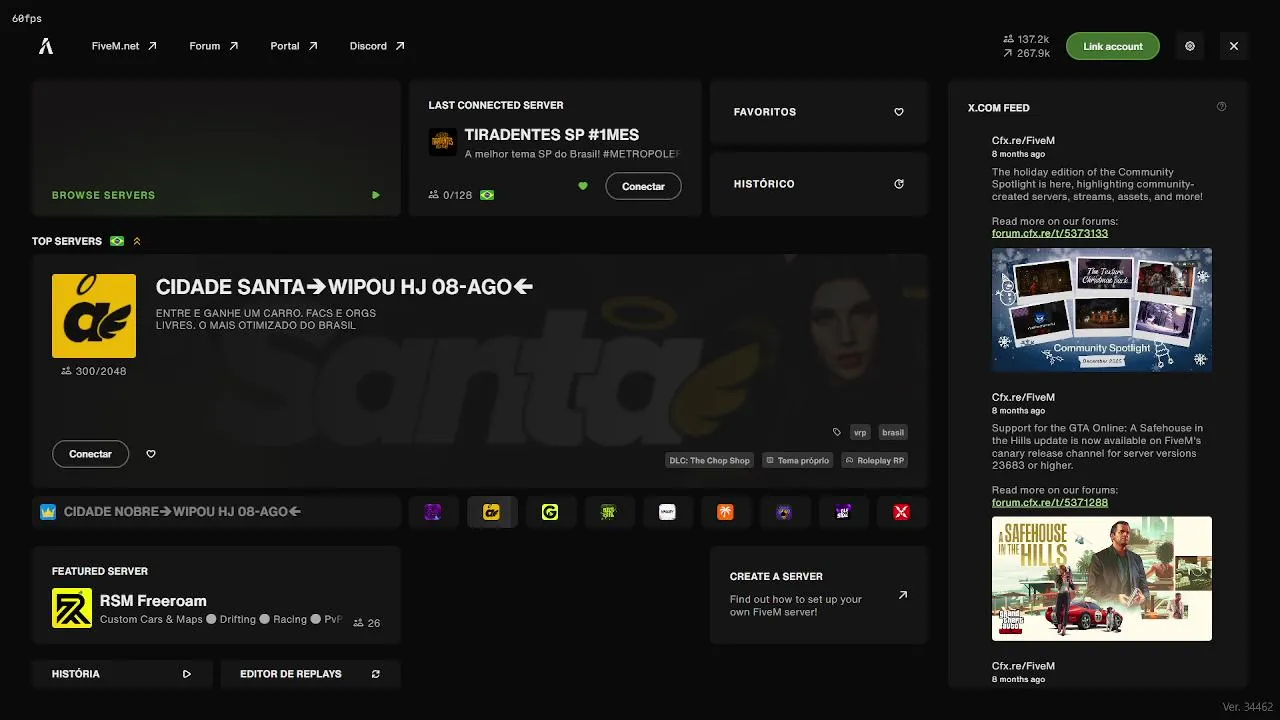Open the FAVORITOS panel
The image size is (1280, 720).
(819, 112)
